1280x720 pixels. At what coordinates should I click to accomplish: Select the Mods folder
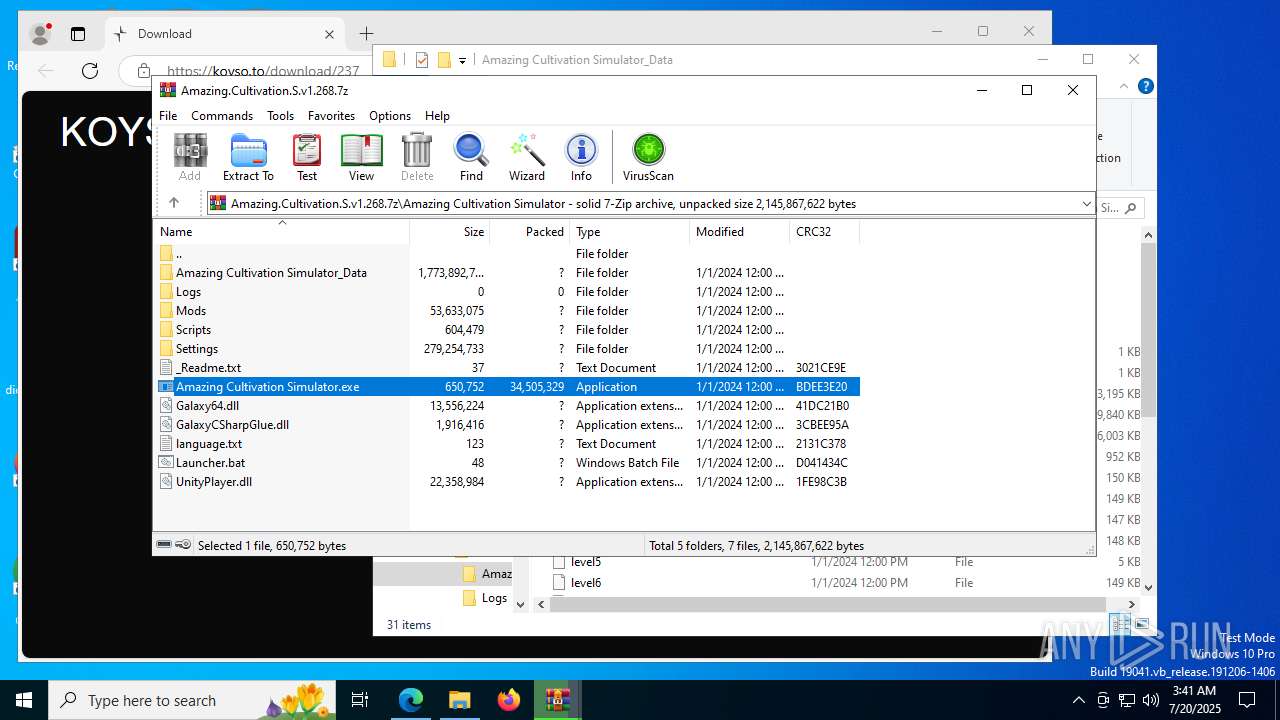pos(508,311)
